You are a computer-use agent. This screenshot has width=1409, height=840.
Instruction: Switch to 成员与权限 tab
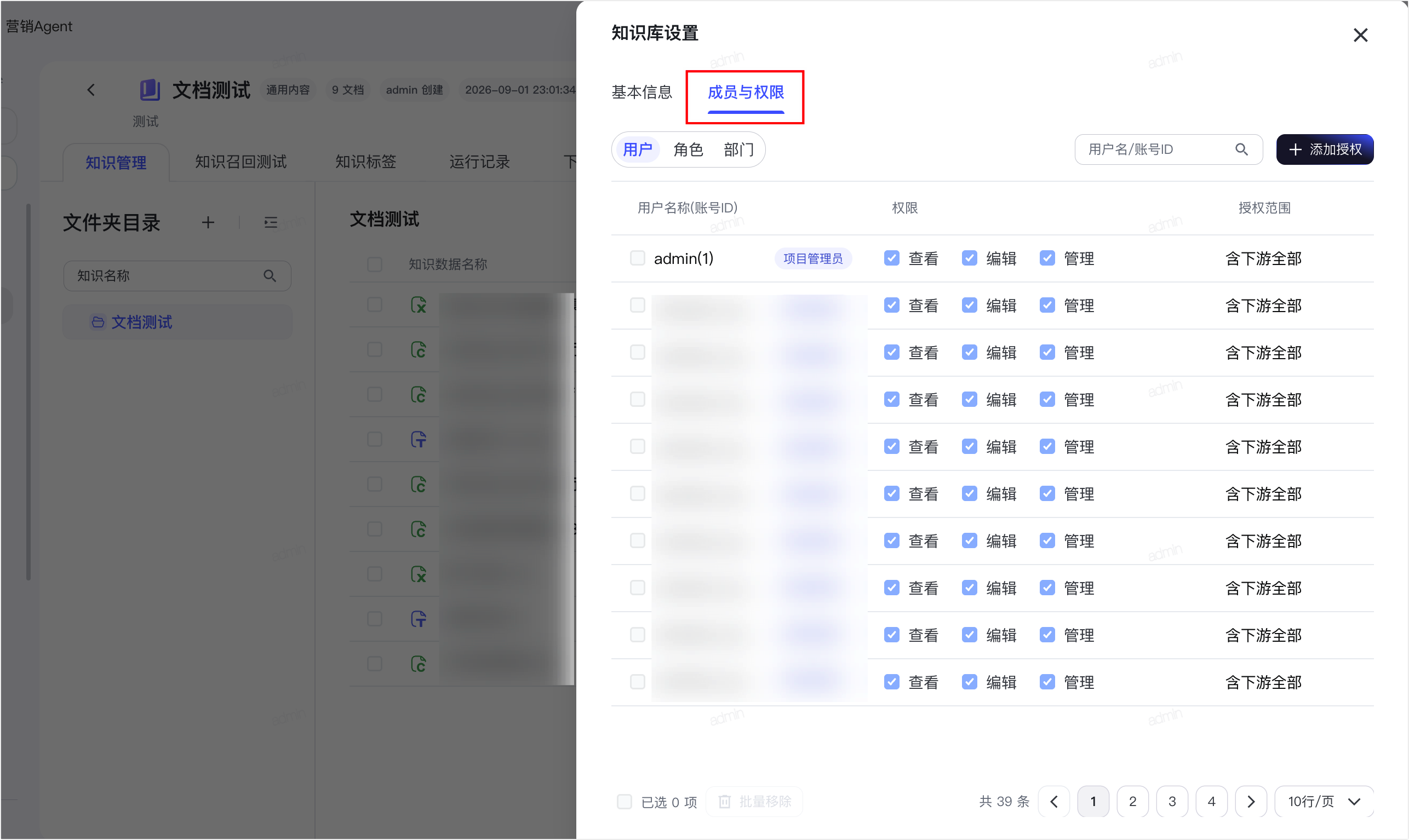coord(746,92)
